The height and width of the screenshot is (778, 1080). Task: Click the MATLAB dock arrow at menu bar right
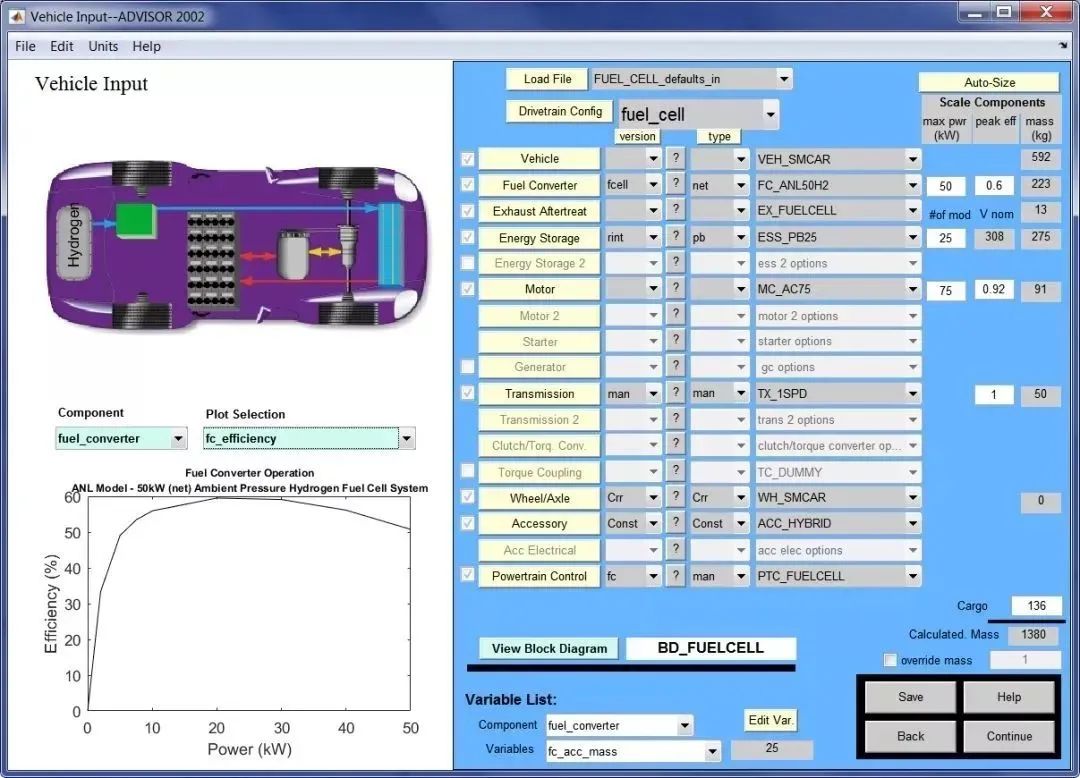[x=1063, y=45]
